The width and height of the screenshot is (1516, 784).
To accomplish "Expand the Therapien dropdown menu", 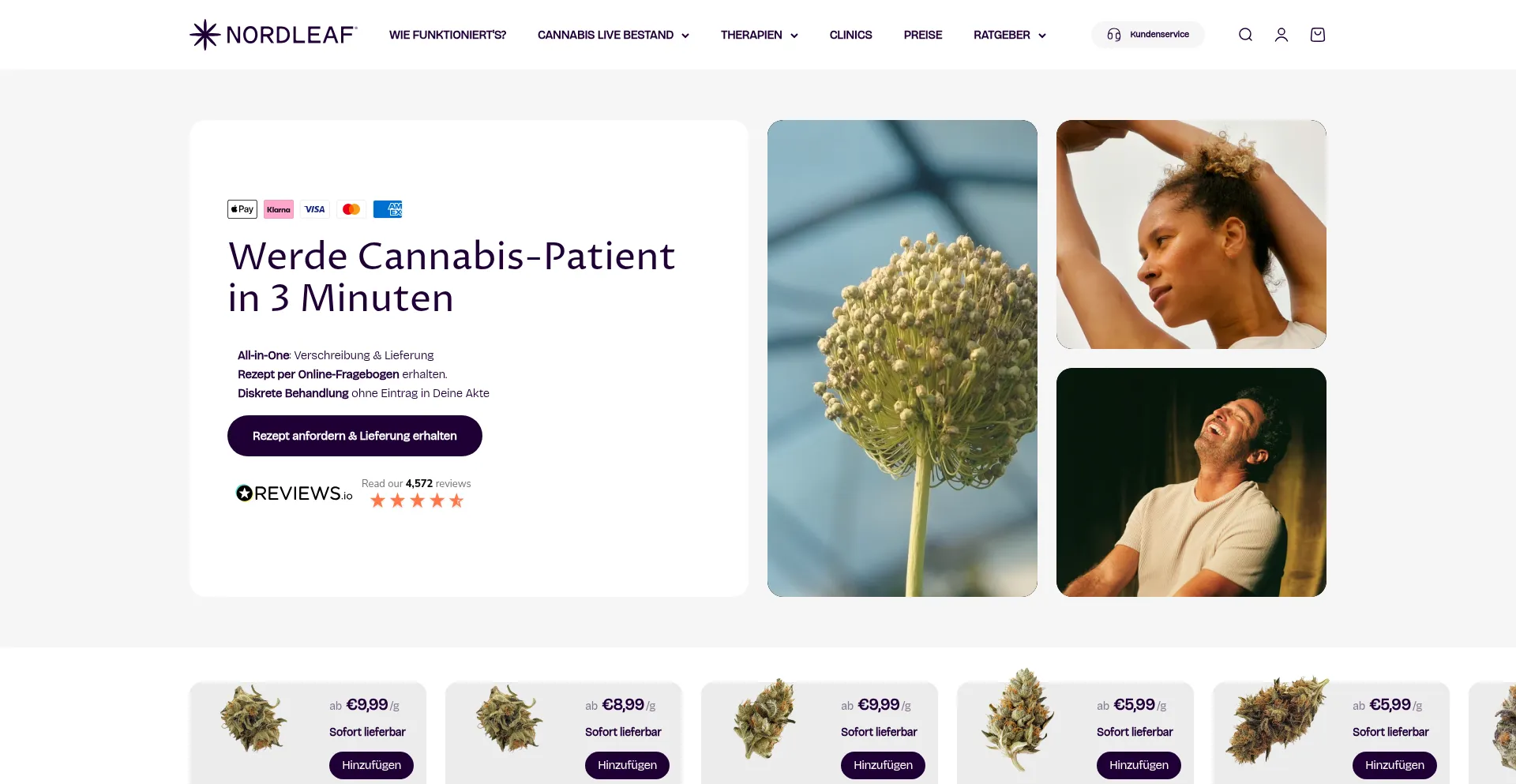I will [x=760, y=35].
